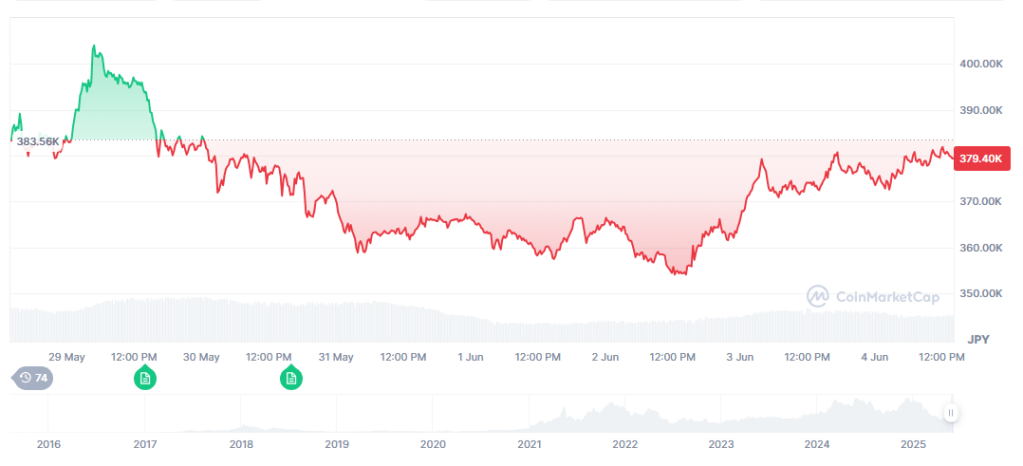The image size is (1023, 466).
Task: Click the range navigator pause-style handle
Action: 951,413
